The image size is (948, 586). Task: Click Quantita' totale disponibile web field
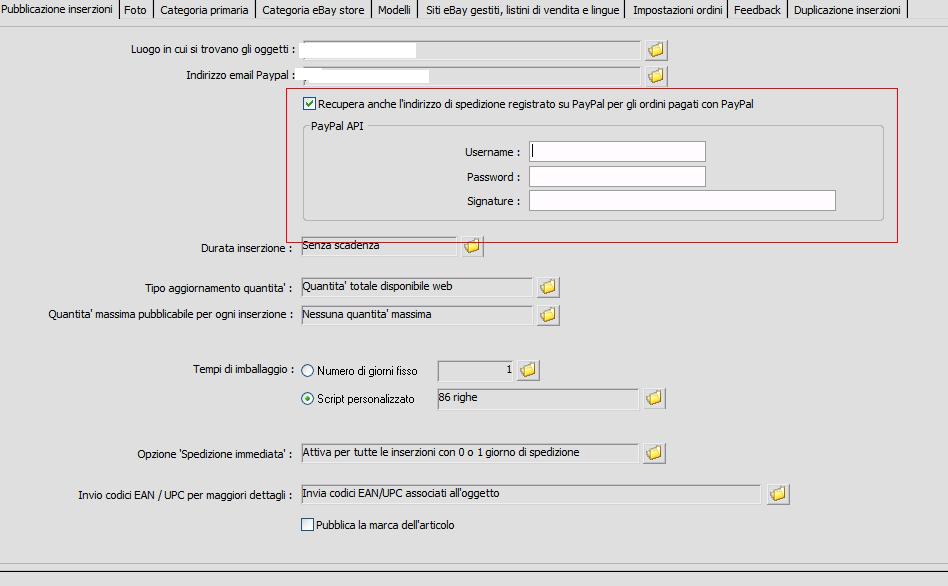(x=417, y=287)
